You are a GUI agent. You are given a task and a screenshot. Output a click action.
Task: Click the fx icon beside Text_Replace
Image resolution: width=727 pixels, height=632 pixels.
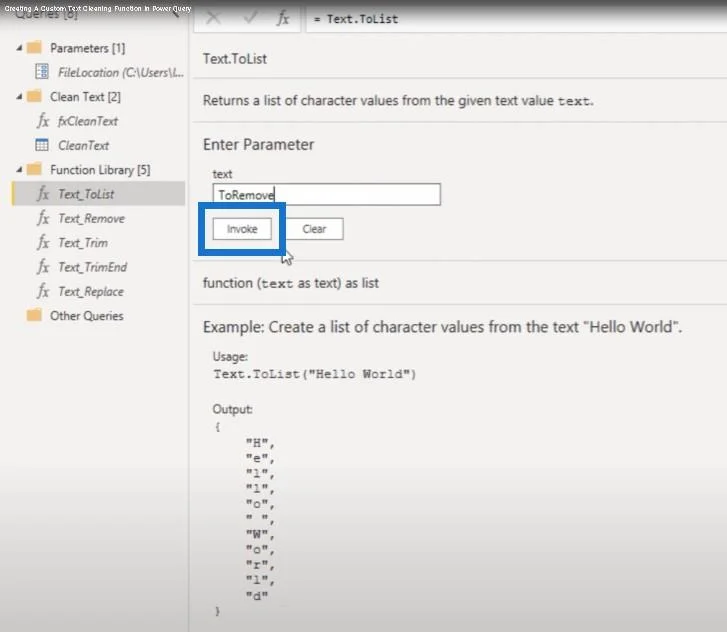(43, 292)
